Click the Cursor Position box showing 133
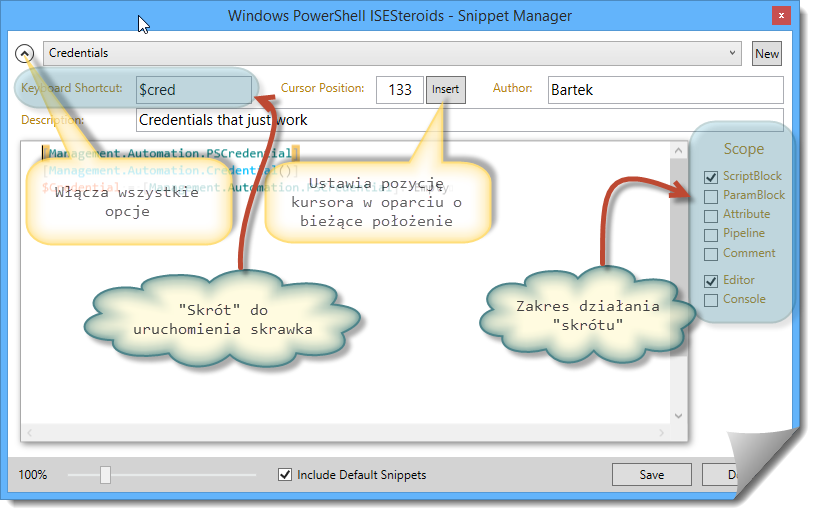This screenshot has height=515, width=815. click(400, 90)
